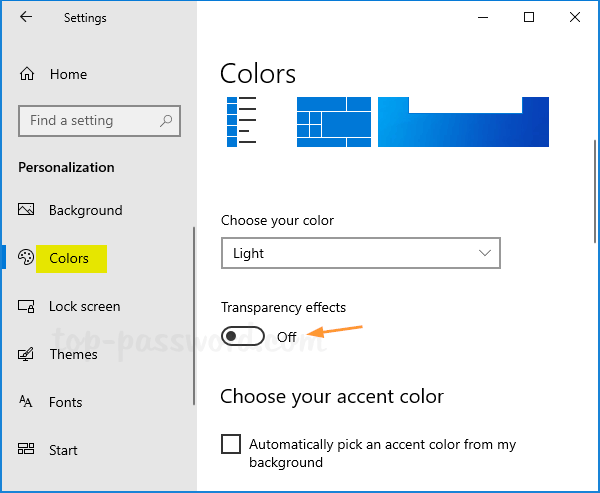Image resolution: width=600 pixels, height=493 pixels.
Task: Click the color preview thumbnail image
Action: click(x=388, y=122)
